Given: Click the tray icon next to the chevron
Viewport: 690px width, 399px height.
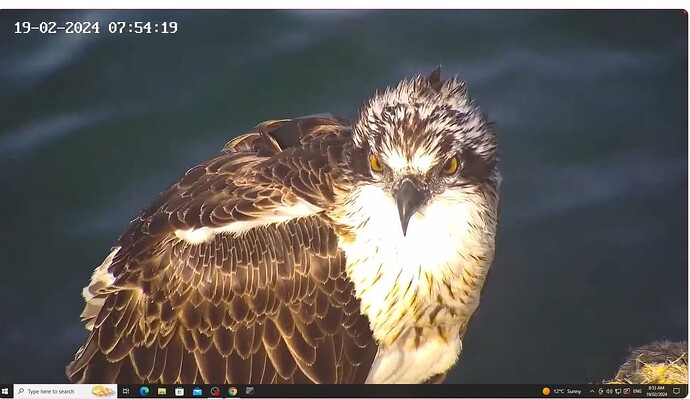Looking at the screenshot, I should 601,391.
